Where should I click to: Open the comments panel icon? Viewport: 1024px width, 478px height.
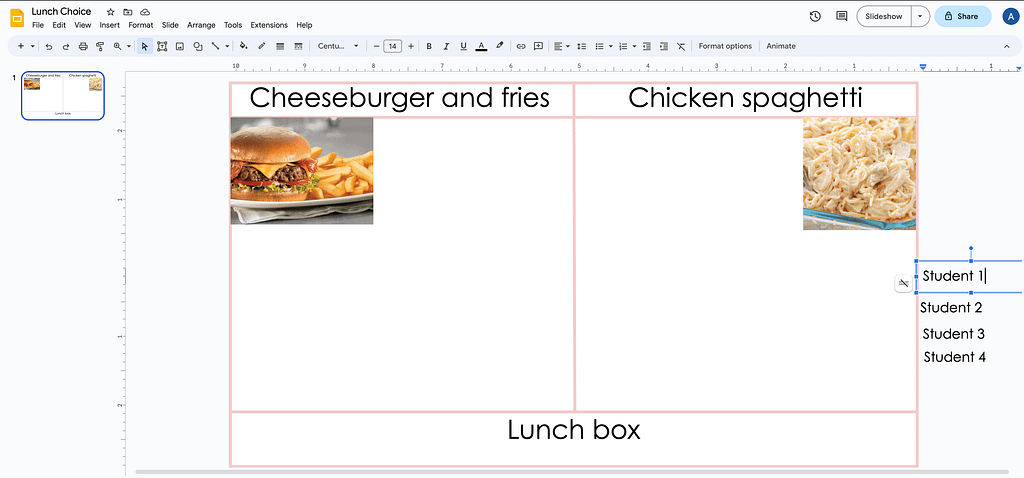841,16
